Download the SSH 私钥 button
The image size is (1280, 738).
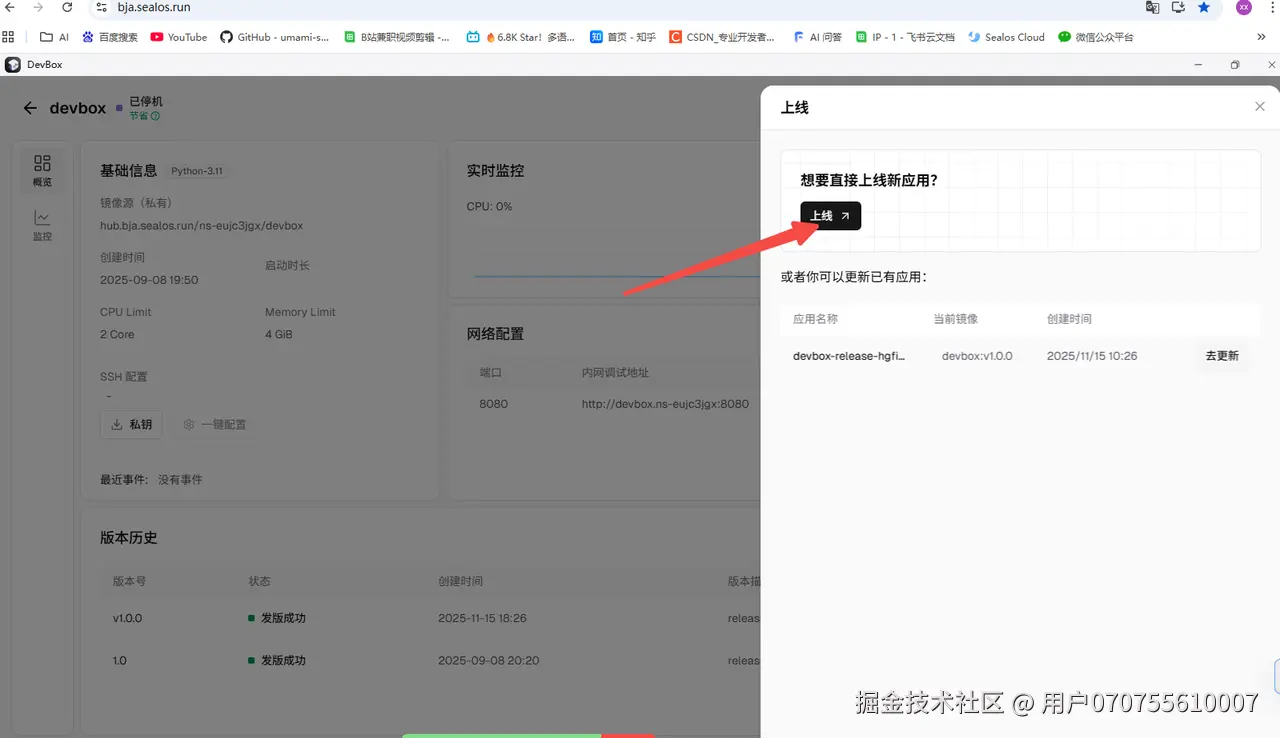point(131,424)
